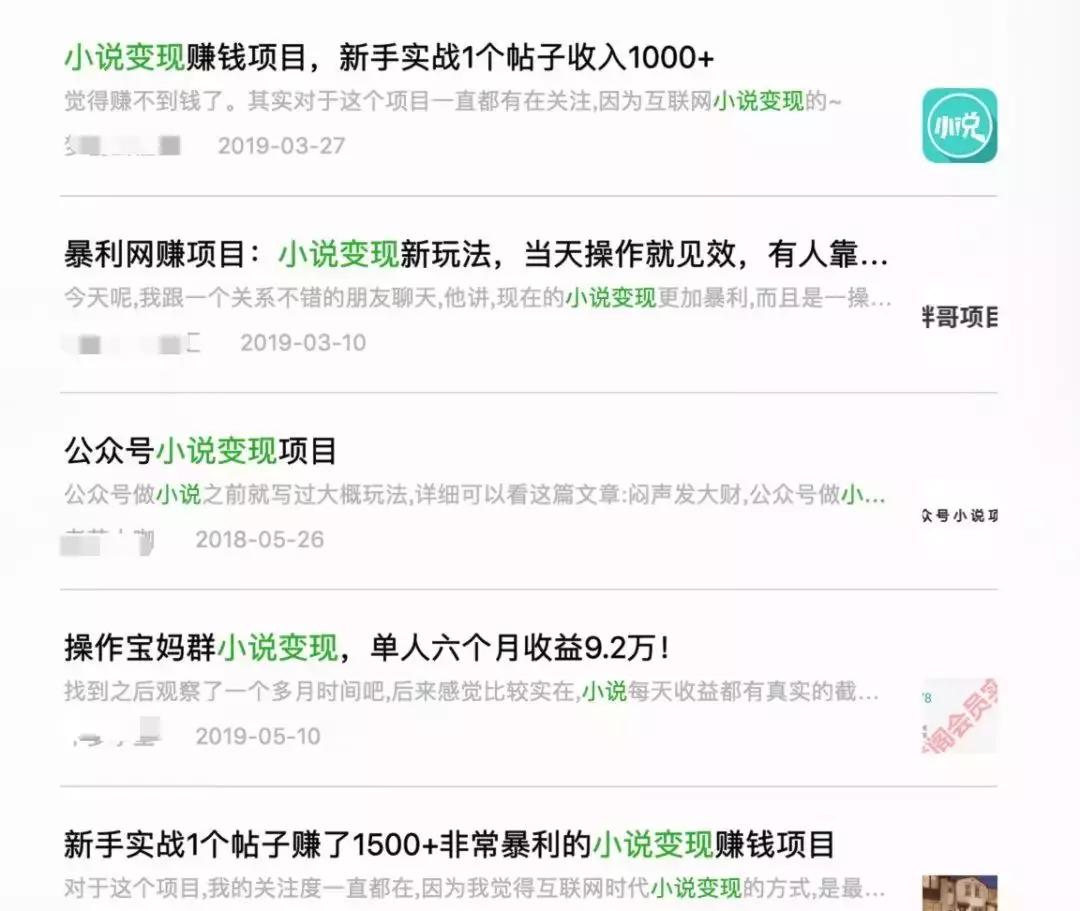Click the blurred author name dated 2019-05-10
This screenshot has height=911, width=1080.
[x=116, y=733]
